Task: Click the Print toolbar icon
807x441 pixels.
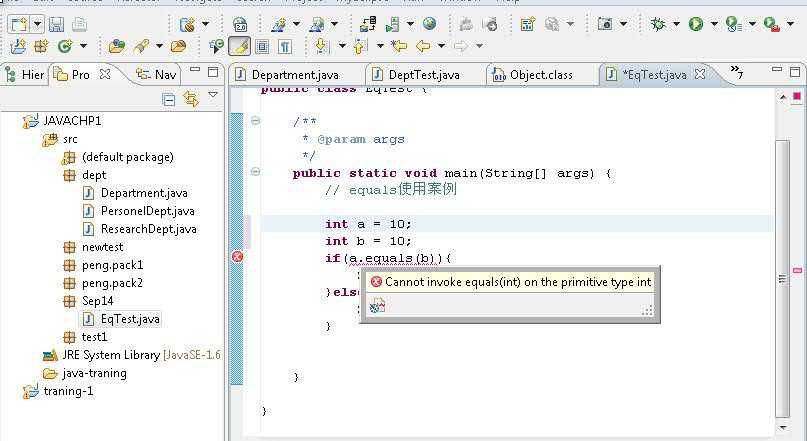Action: pyautogui.click(x=79, y=24)
